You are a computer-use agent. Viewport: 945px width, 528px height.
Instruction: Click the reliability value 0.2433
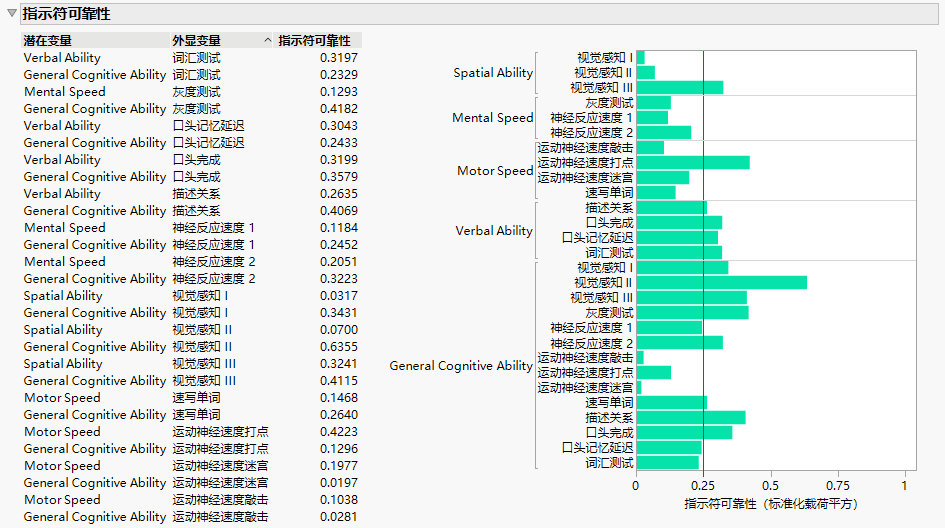tap(339, 143)
